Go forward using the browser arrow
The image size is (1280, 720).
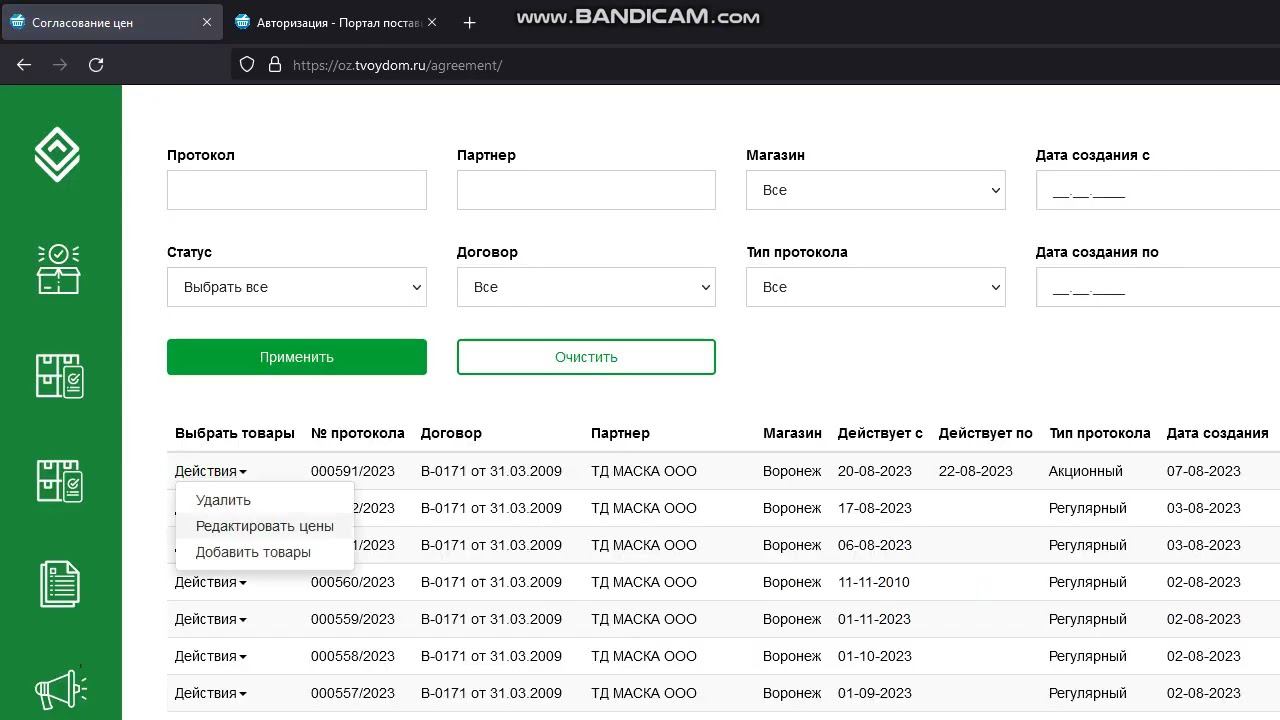(60, 65)
